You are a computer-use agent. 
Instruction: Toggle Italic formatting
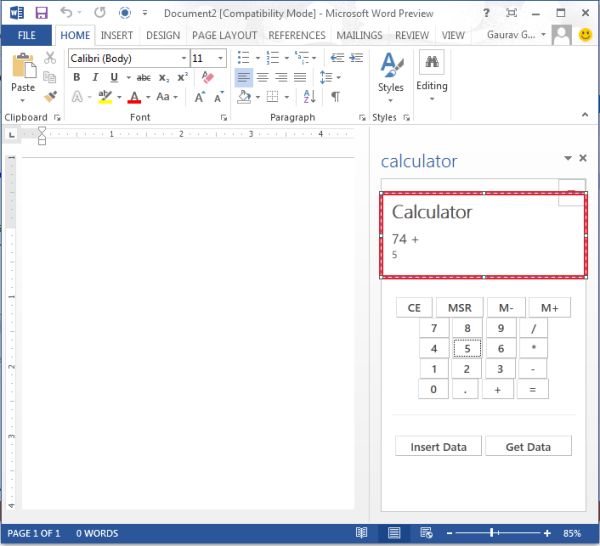[95, 77]
